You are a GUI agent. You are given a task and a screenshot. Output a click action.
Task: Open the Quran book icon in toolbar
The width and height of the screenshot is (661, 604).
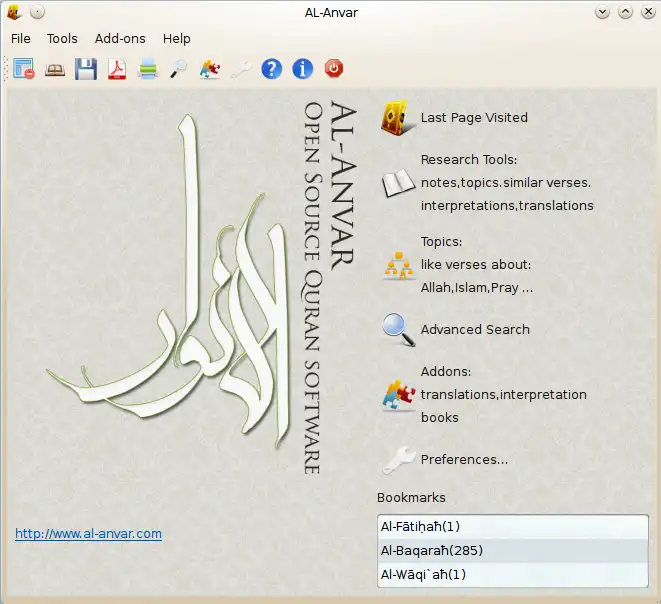point(55,69)
